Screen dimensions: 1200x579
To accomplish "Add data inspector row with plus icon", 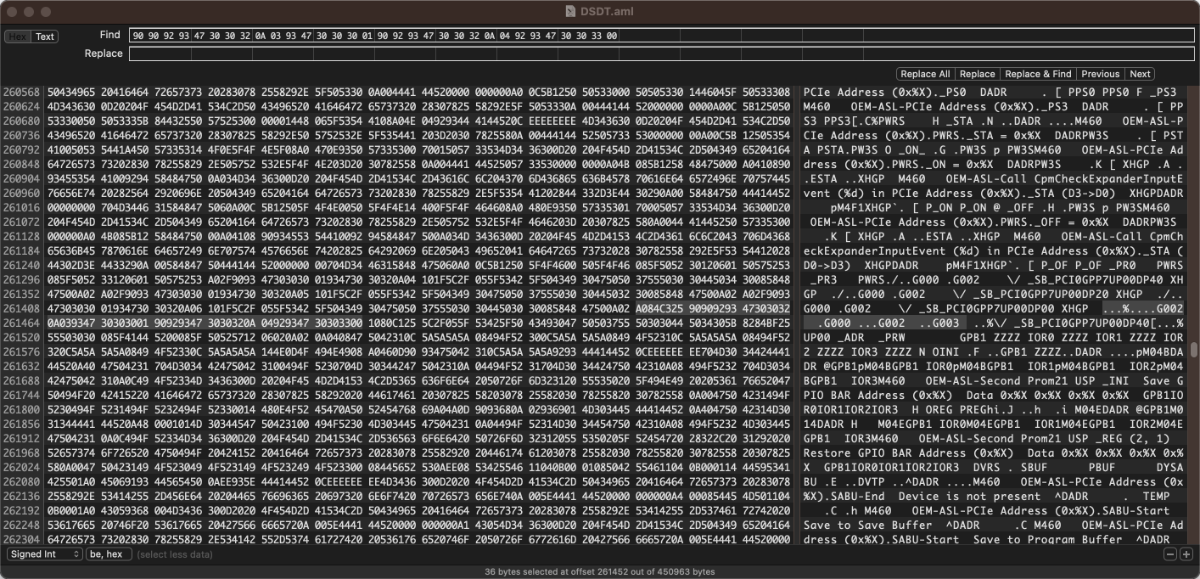I will pos(1185,553).
